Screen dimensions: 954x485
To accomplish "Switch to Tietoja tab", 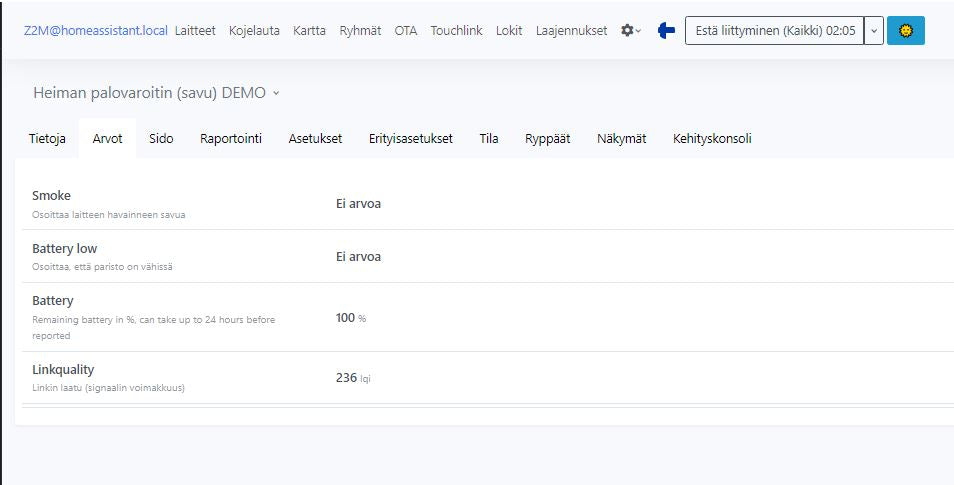I will (x=47, y=139).
